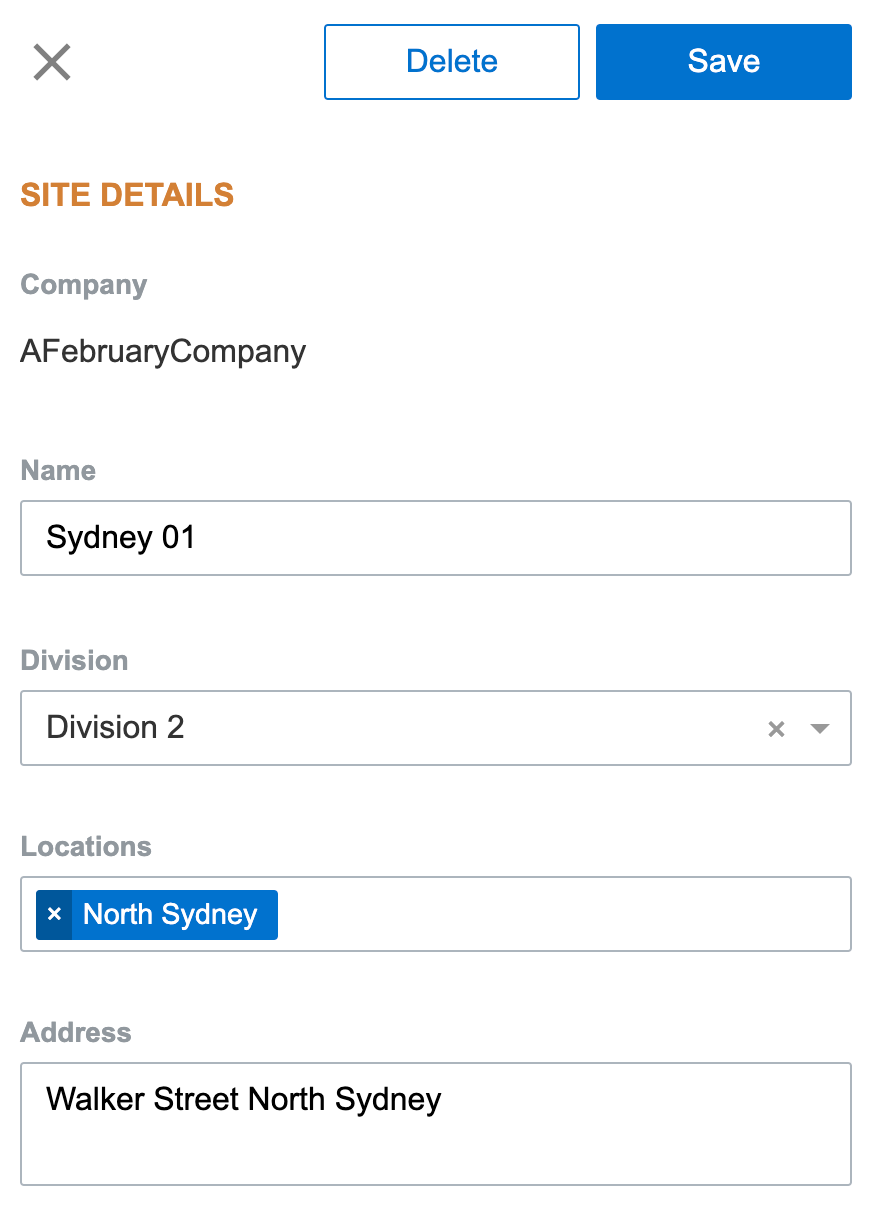Click the Sydney 01 text
The width and height of the screenshot is (874, 1212).
click(121, 538)
